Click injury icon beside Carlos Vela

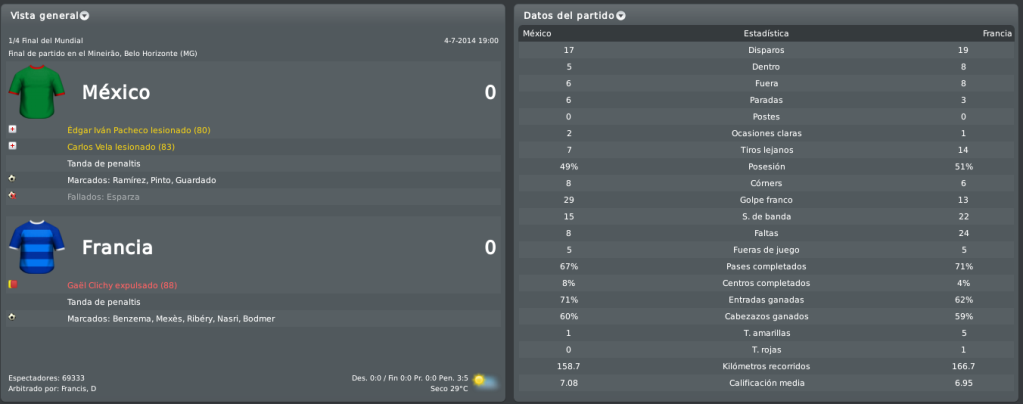pos(12,146)
